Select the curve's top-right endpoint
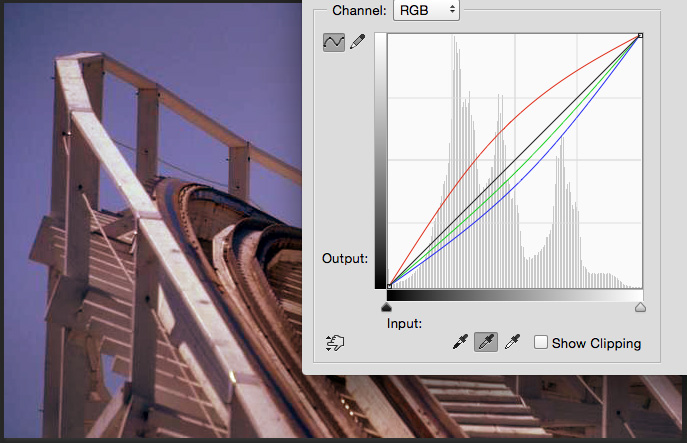The image size is (687, 443). (640, 35)
